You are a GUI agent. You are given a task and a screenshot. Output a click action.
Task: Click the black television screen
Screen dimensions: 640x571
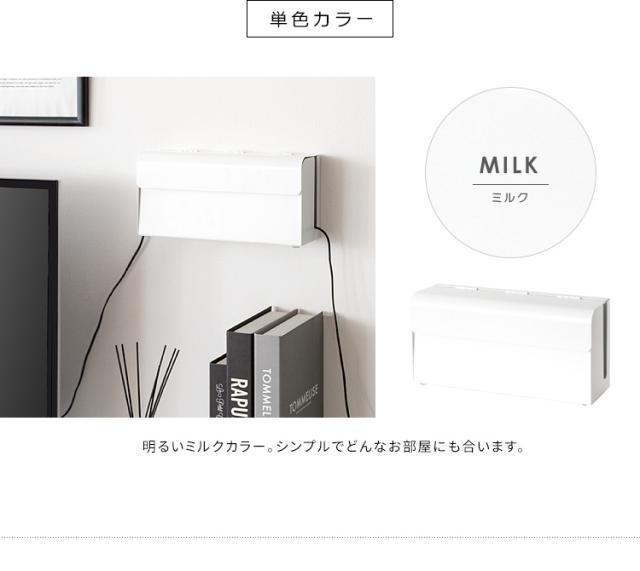pos(29,298)
